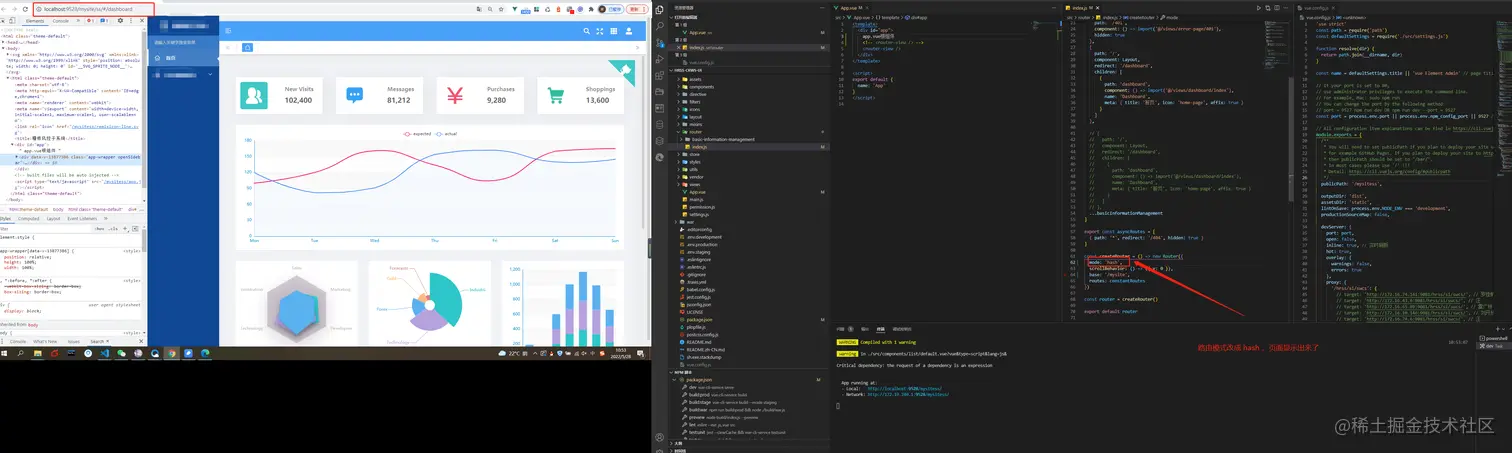Screen dimensions: 1512x453
Task: Reload the page in Chrome
Action: pos(25,9)
